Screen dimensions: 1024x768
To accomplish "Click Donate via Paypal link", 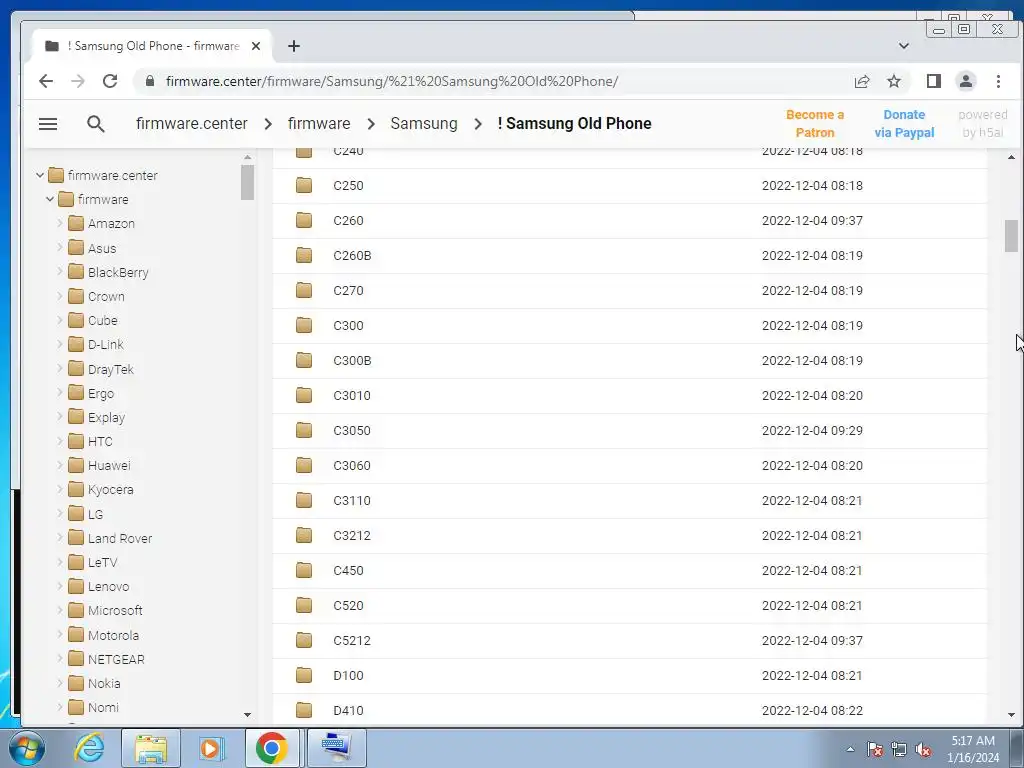I will pos(904,123).
